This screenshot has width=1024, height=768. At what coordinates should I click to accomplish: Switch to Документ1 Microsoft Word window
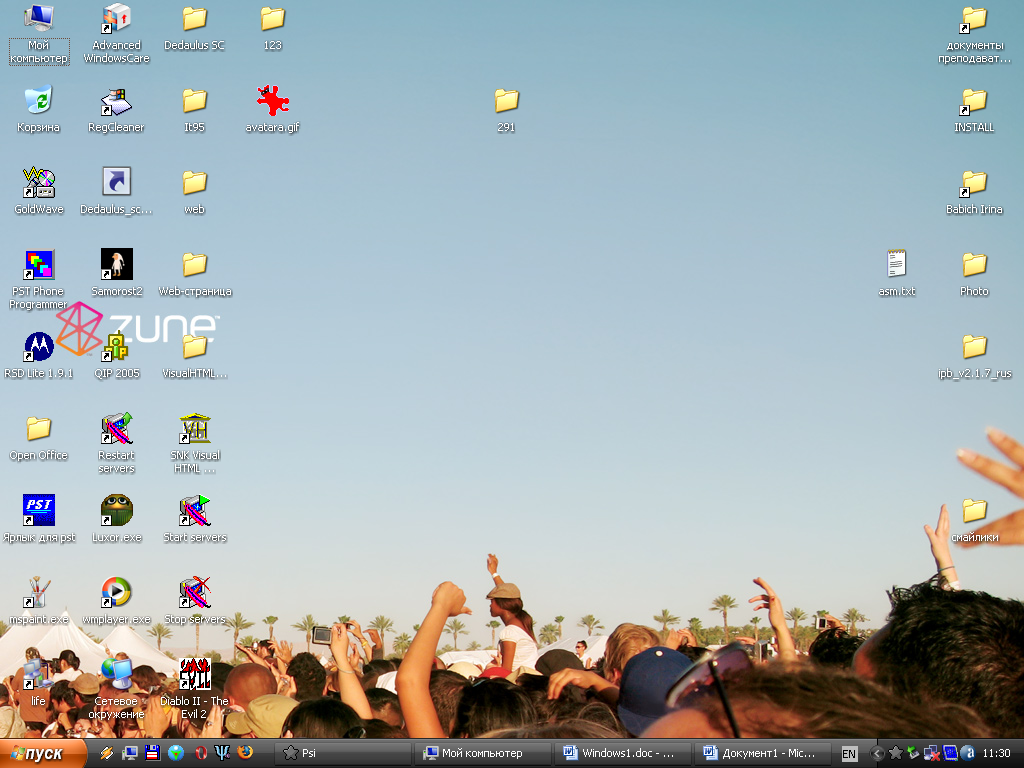click(x=763, y=754)
